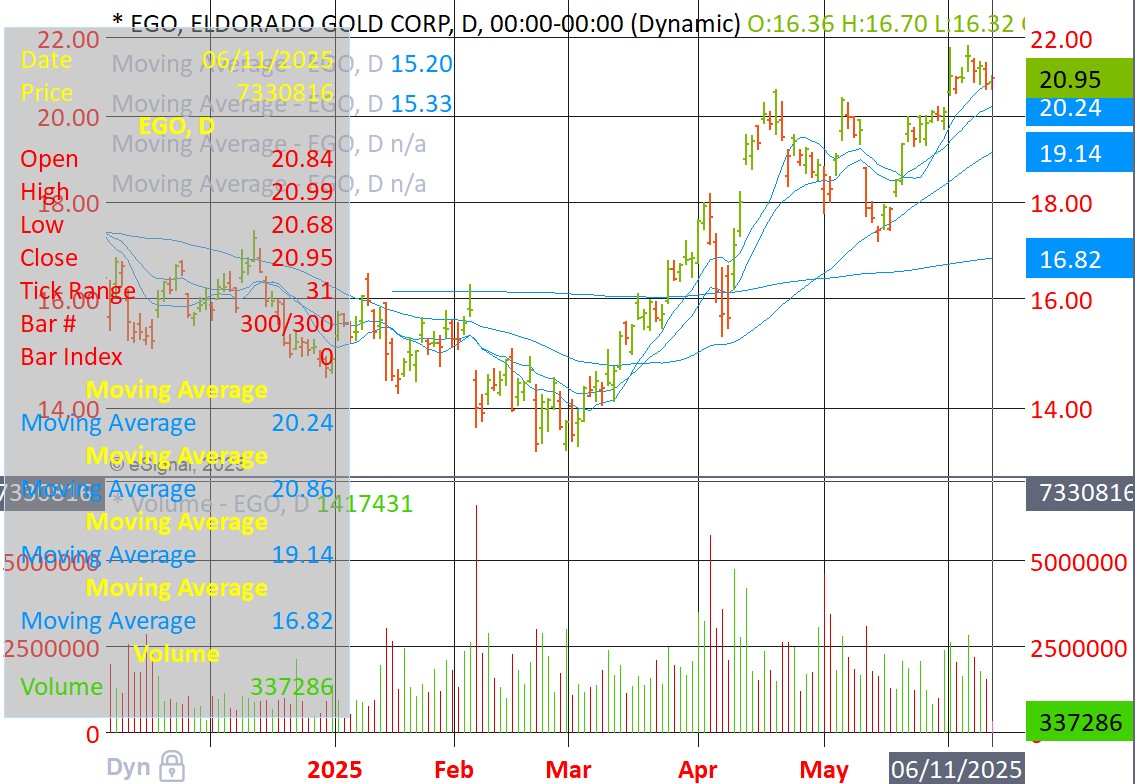1135x784 pixels.
Task: Click the Close row label in data window
Action: (x=48, y=258)
